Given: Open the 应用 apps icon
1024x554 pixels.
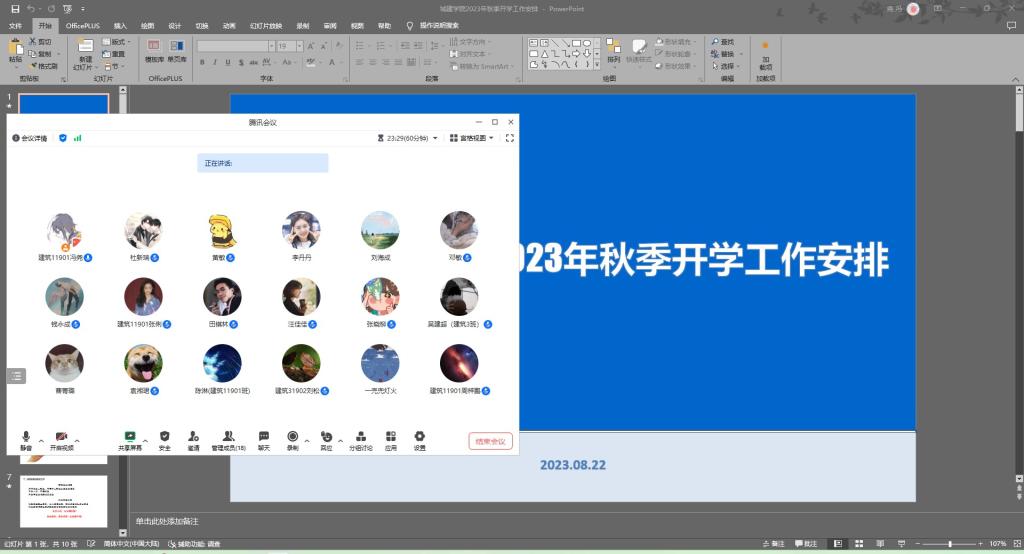Looking at the screenshot, I should pyautogui.click(x=391, y=437).
